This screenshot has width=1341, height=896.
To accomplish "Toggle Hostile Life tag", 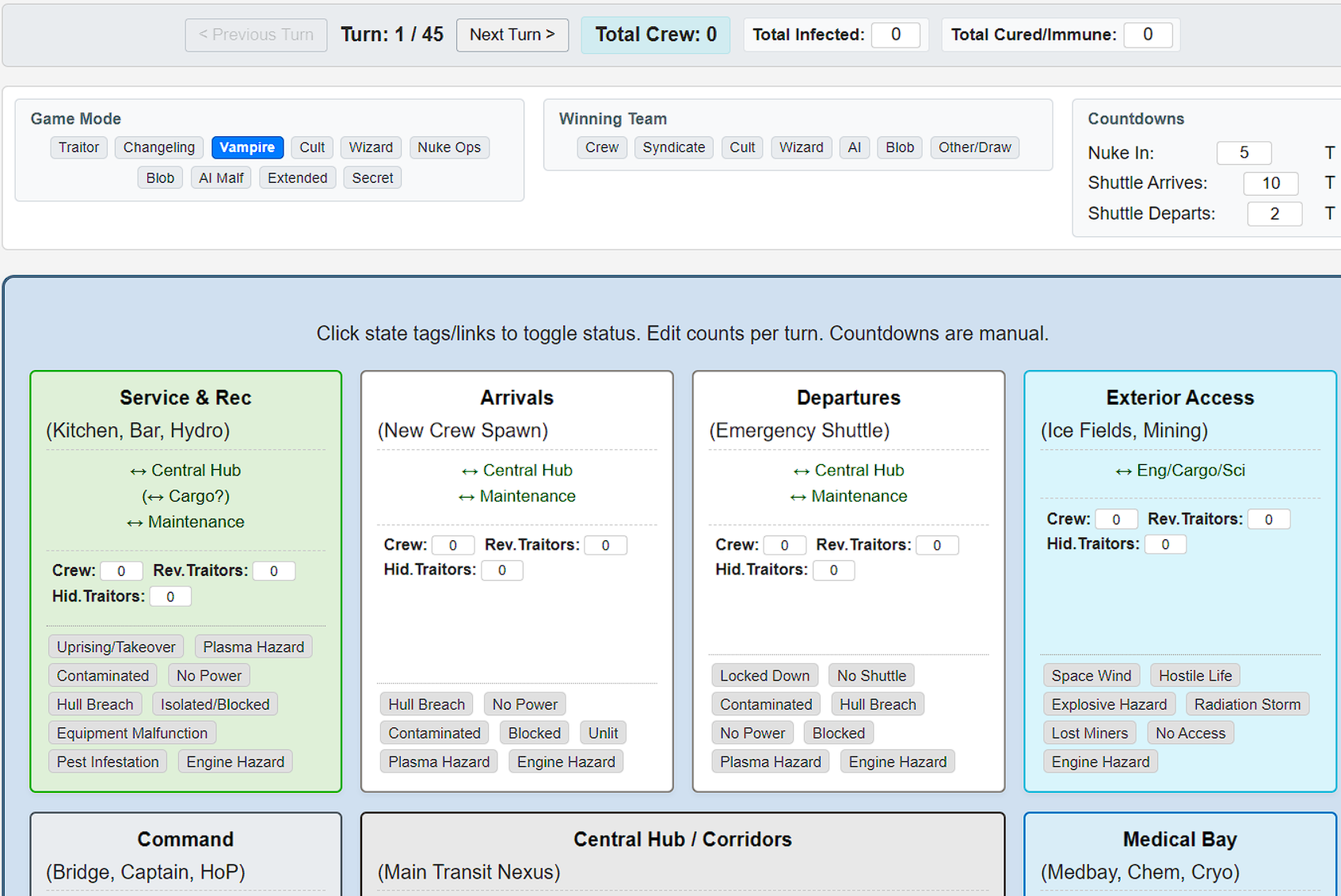I will pos(1195,676).
